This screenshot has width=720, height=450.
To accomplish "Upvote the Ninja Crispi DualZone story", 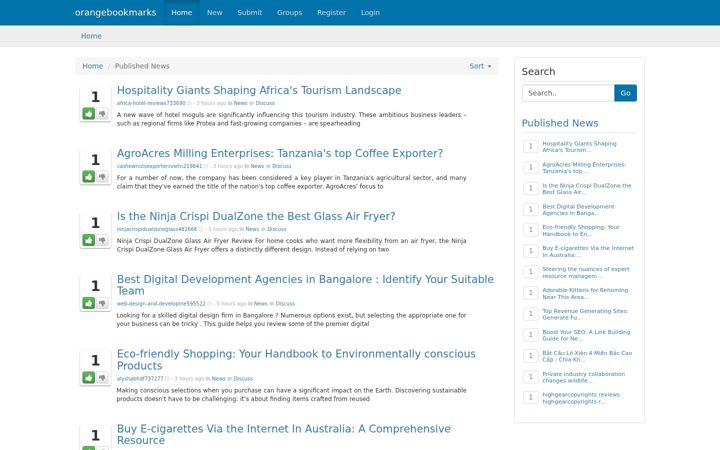I will (x=89, y=240).
